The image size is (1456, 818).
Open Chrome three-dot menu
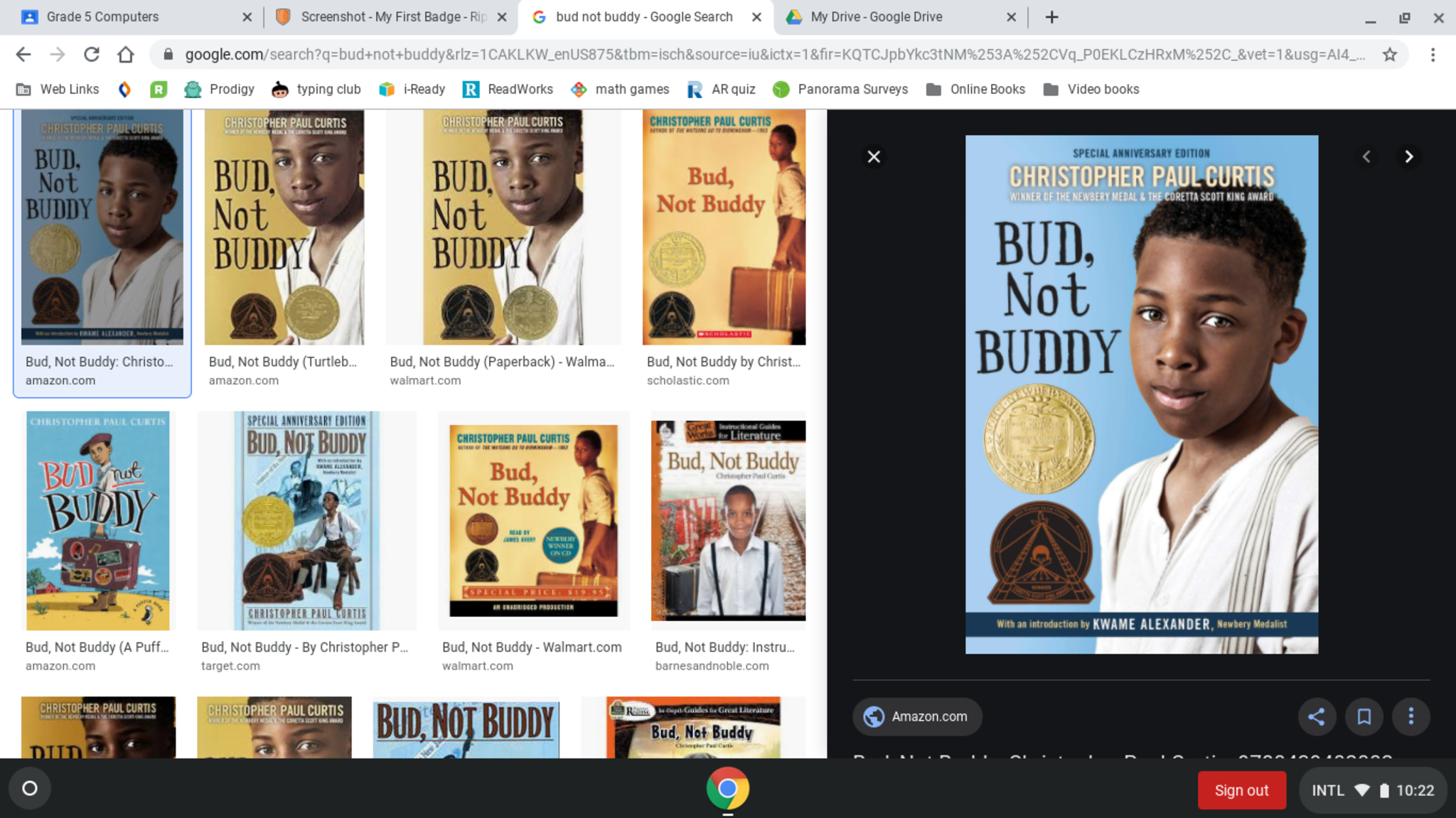pos(1433,55)
